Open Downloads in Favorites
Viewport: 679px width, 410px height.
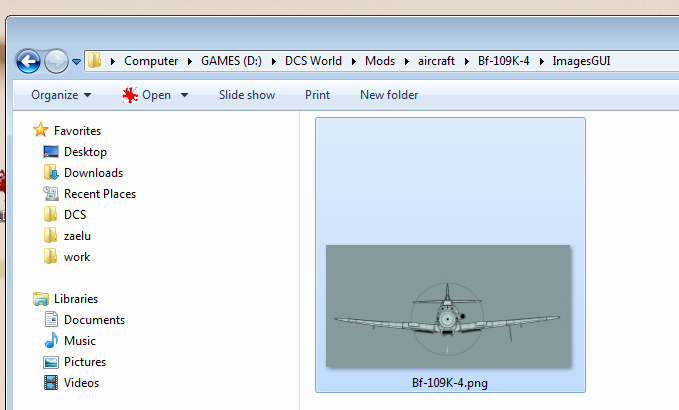click(94, 173)
